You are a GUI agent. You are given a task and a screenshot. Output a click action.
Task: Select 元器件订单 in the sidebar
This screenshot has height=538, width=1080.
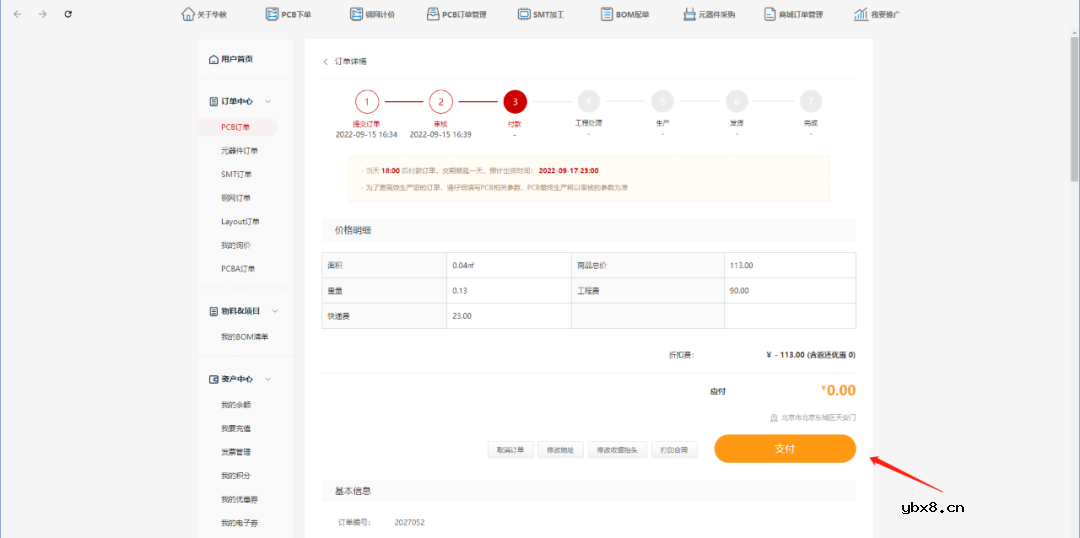coord(239,150)
